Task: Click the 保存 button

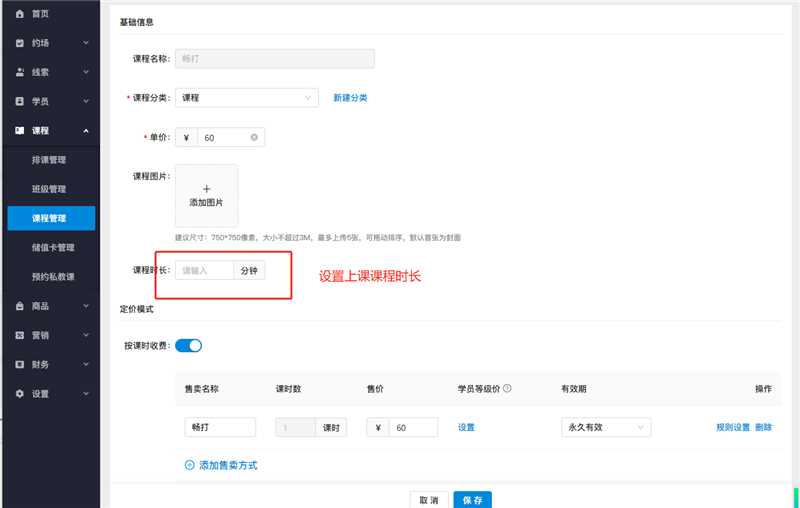Action: (472, 500)
